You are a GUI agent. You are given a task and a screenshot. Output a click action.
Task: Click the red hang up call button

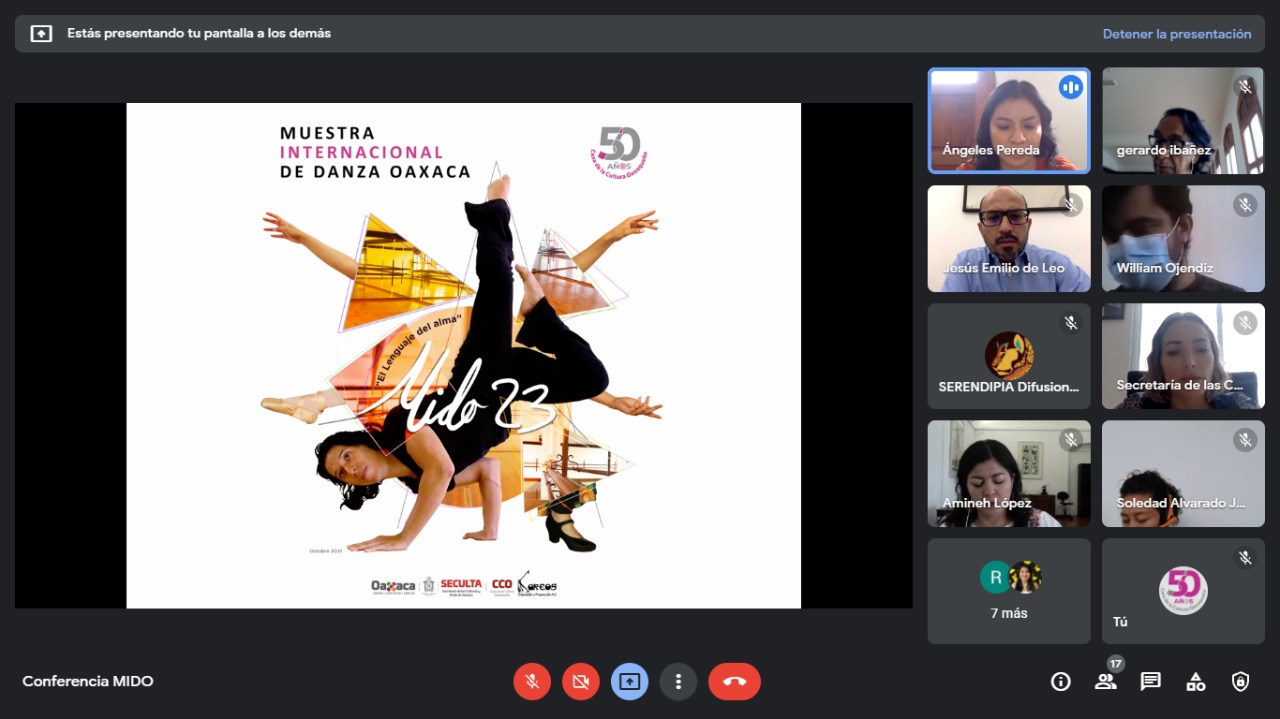[734, 682]
